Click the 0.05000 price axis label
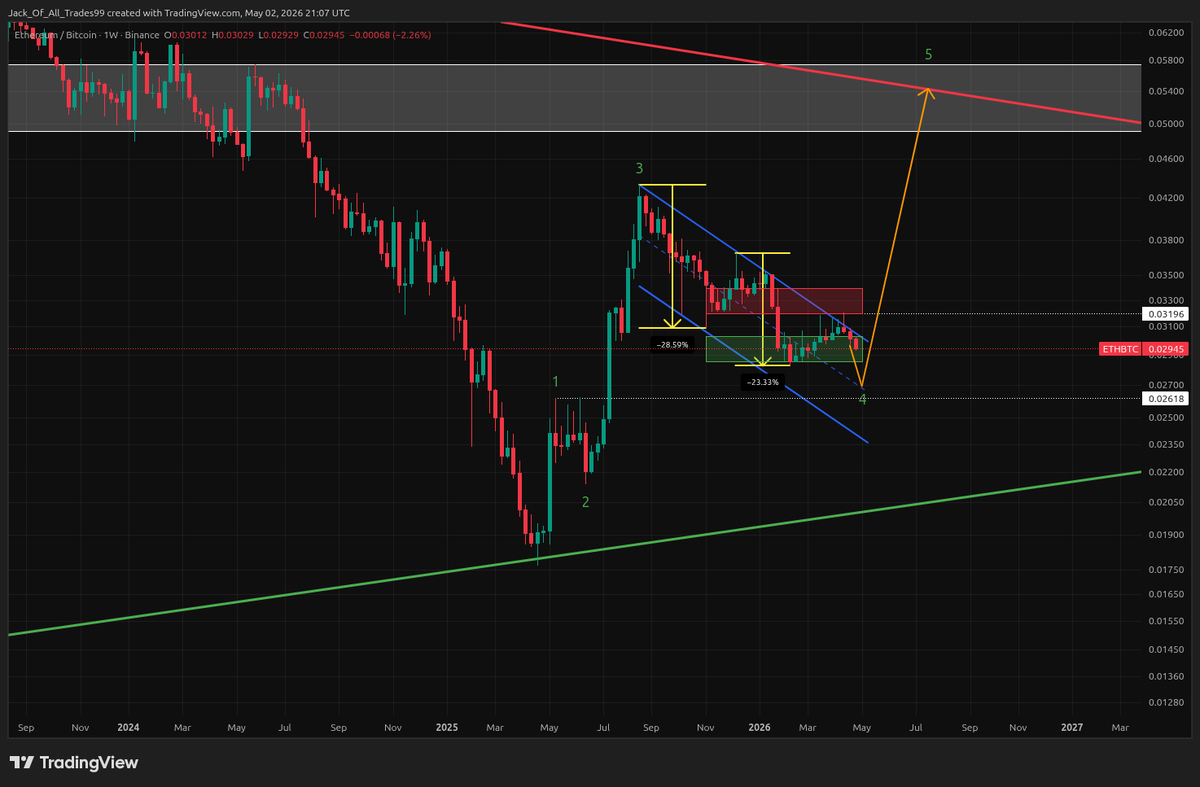 [1165, 124]
